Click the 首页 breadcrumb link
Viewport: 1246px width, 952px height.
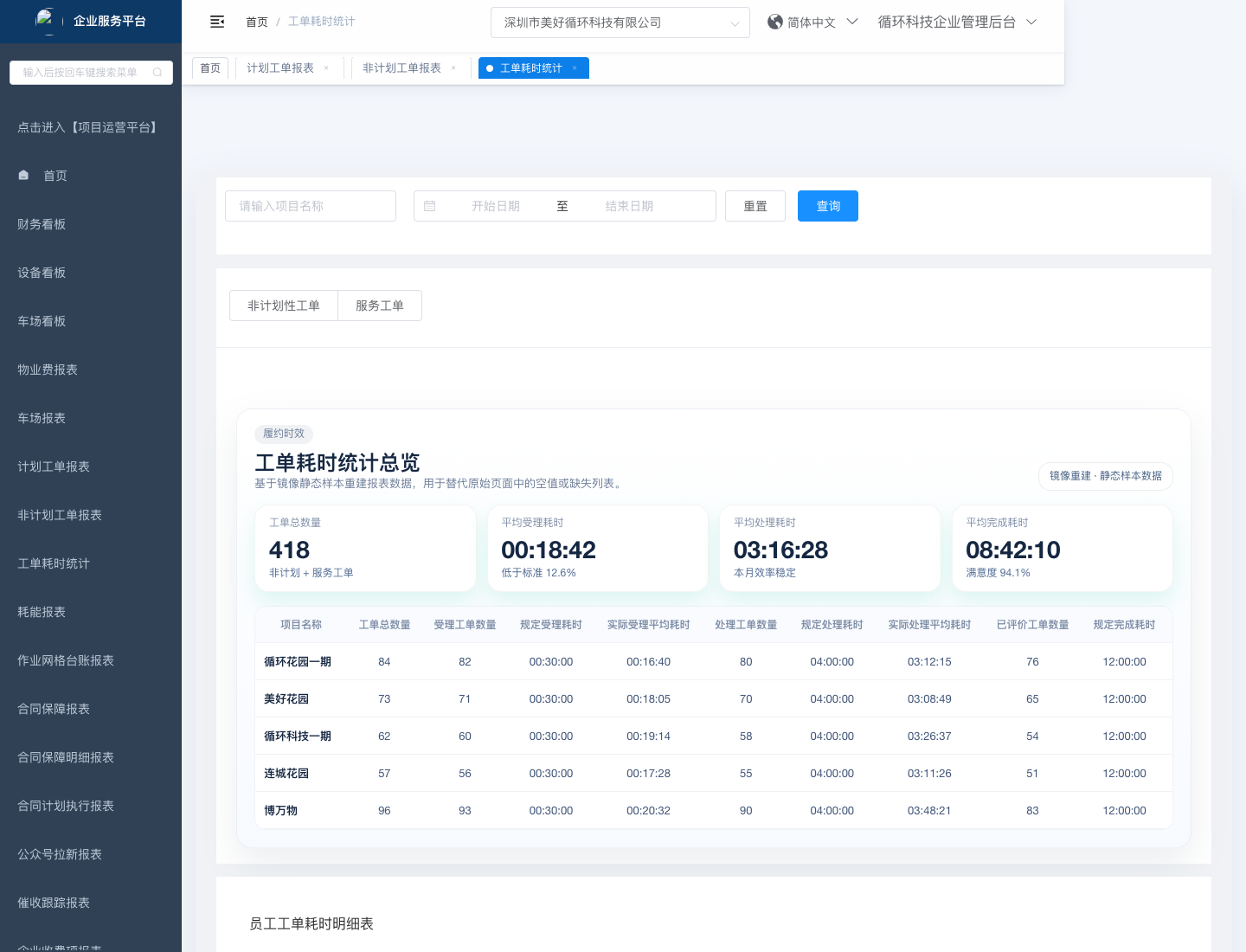tap(257, 22)
